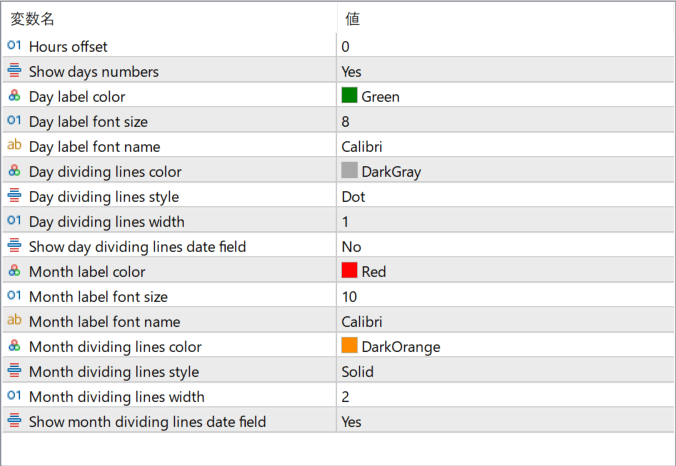Click the color icon beside Month dividing lines color
This screenshot has height=466, width=676.
click(x=14, y=345)
